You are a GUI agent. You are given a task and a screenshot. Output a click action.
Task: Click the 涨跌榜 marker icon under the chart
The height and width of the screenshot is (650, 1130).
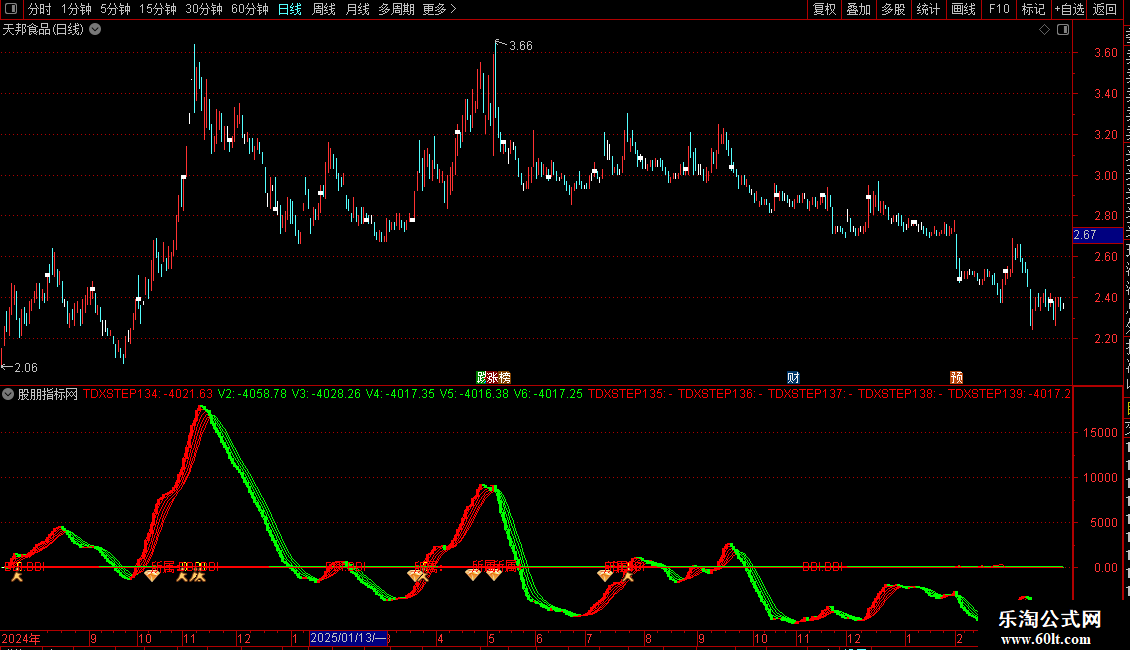point(494,378)
